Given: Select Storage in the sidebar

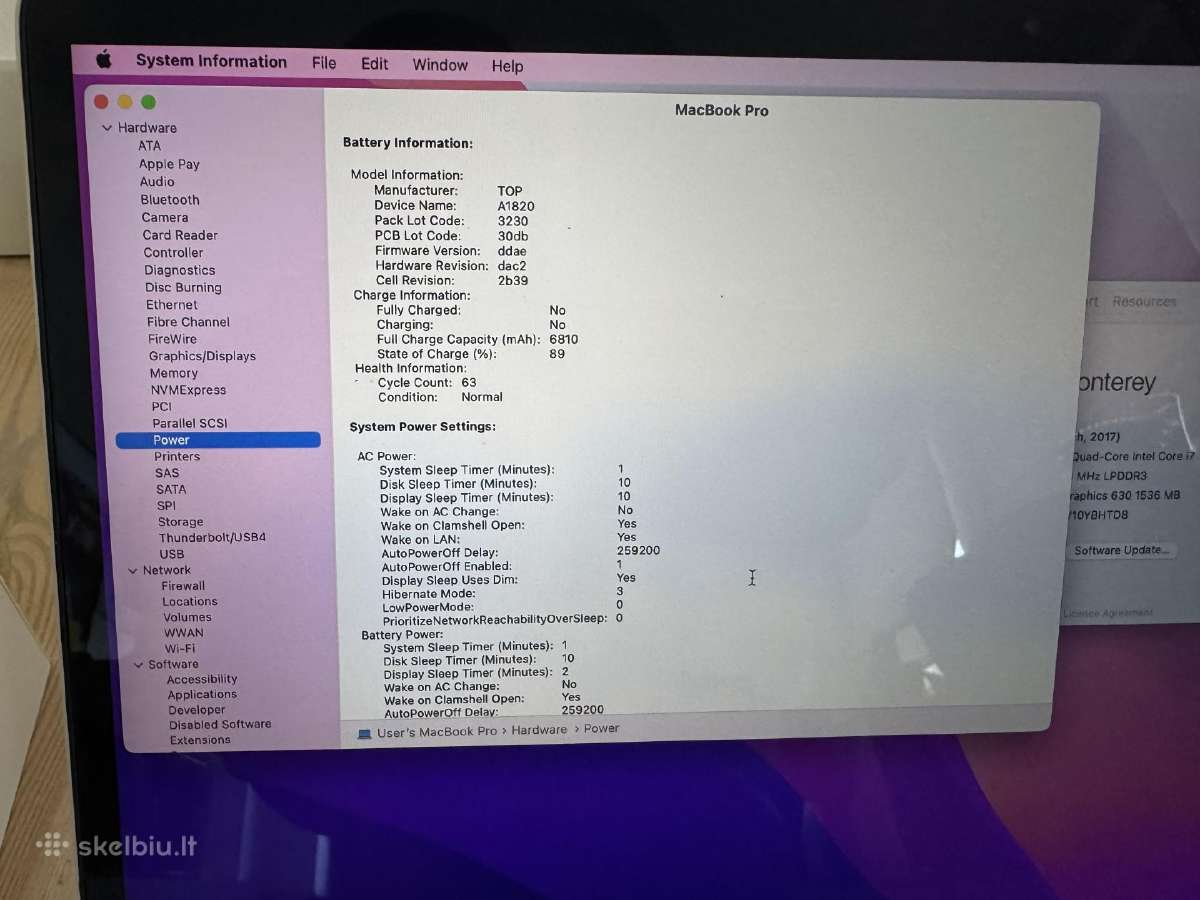Looking at the screenshot, I should (180, 522).
